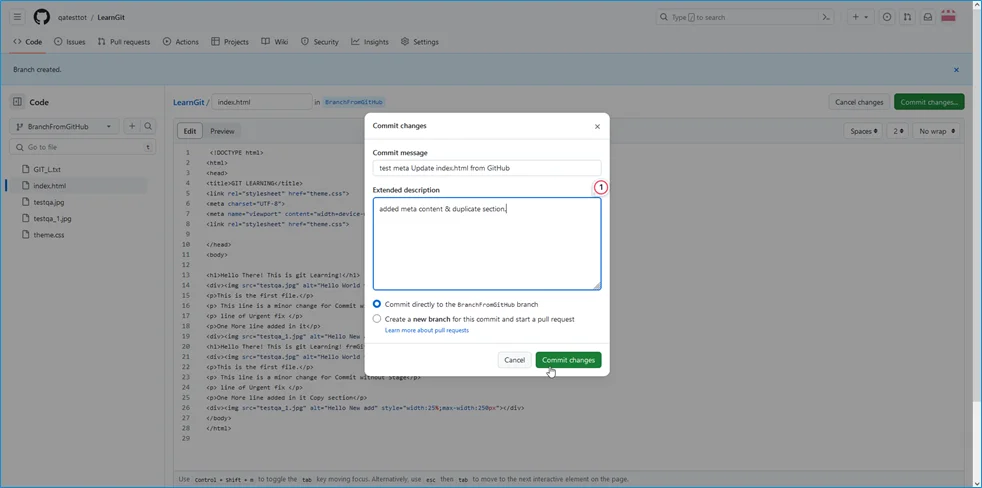Viewport: 982px width, 488px height.
Task: Switch to the Preview tab
Action: pos(222,131)
